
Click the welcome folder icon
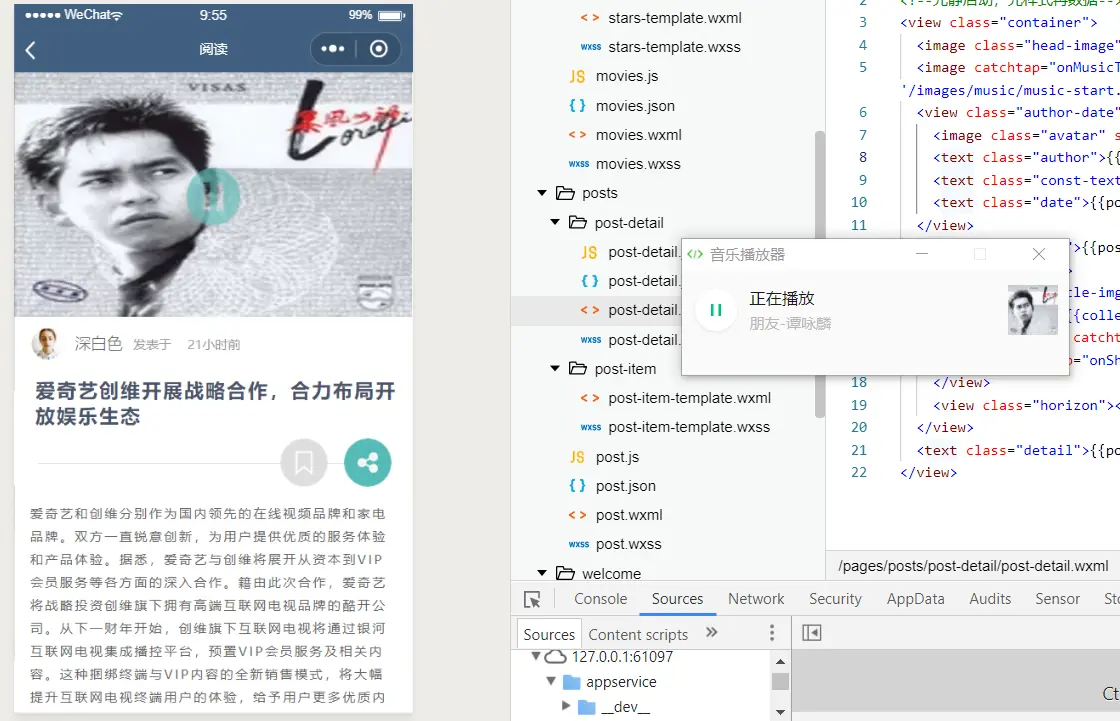[x=566, y=573]
